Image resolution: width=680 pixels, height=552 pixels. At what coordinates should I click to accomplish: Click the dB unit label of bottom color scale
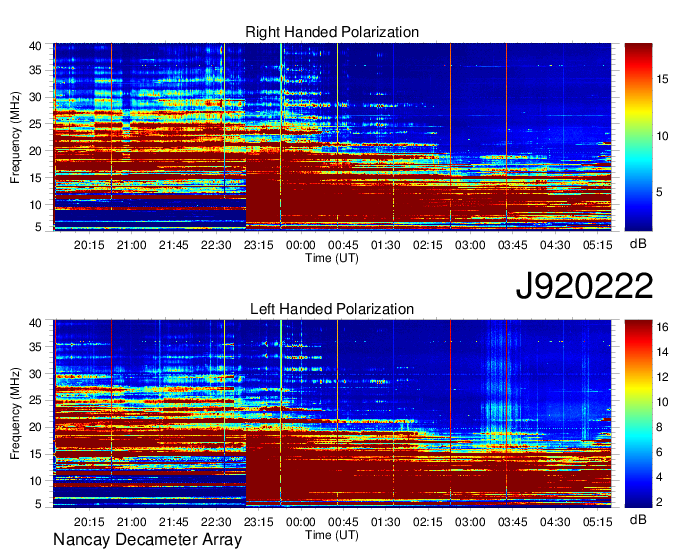point(638,519)
